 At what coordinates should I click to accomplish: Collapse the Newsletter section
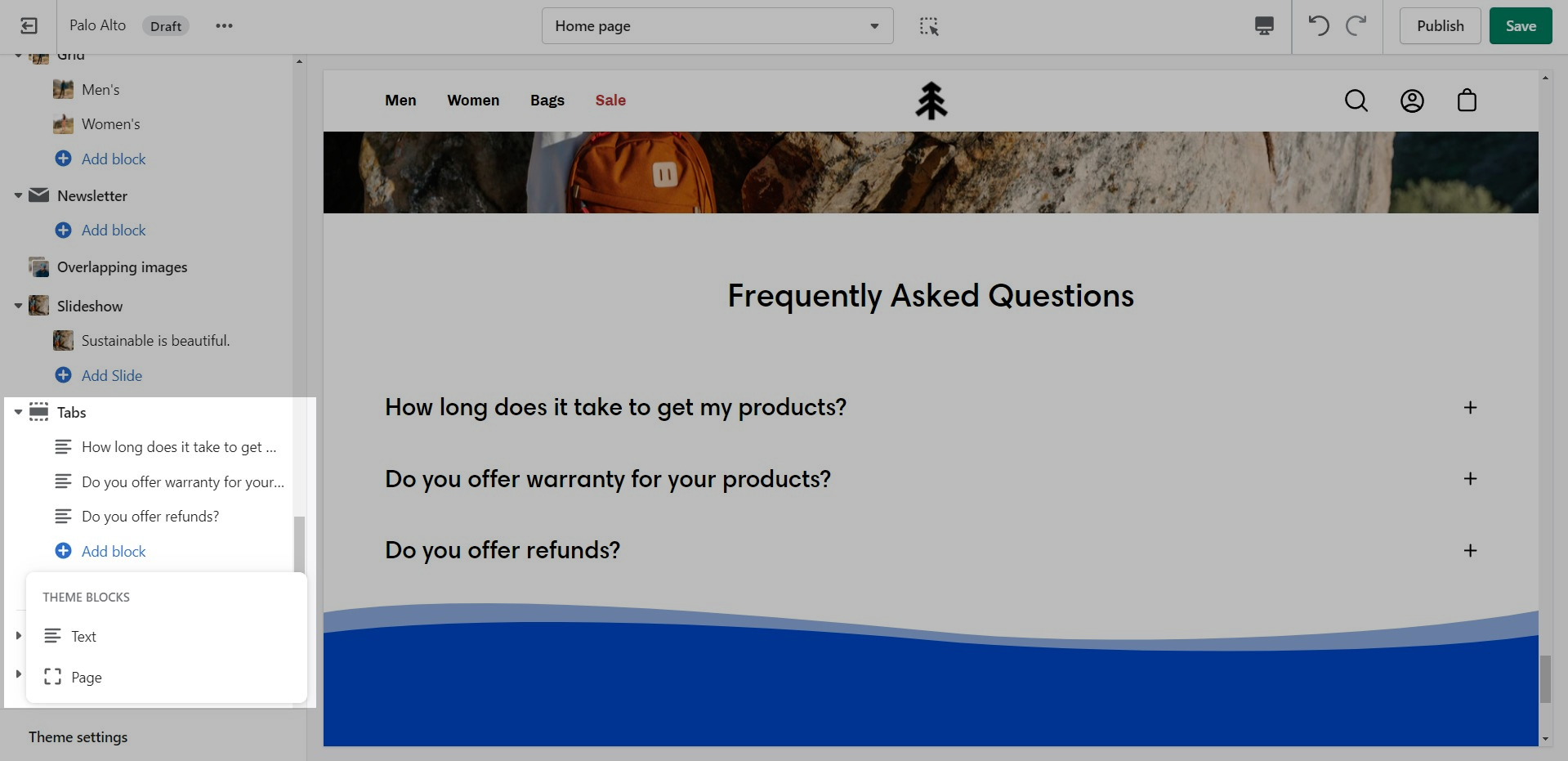(x=18, y=196)
